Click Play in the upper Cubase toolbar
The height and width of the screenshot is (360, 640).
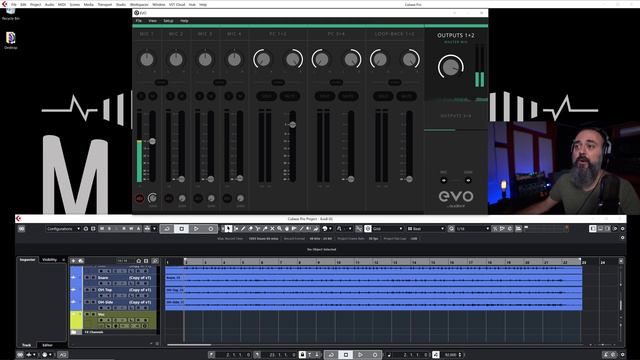(x=196, y=229)
